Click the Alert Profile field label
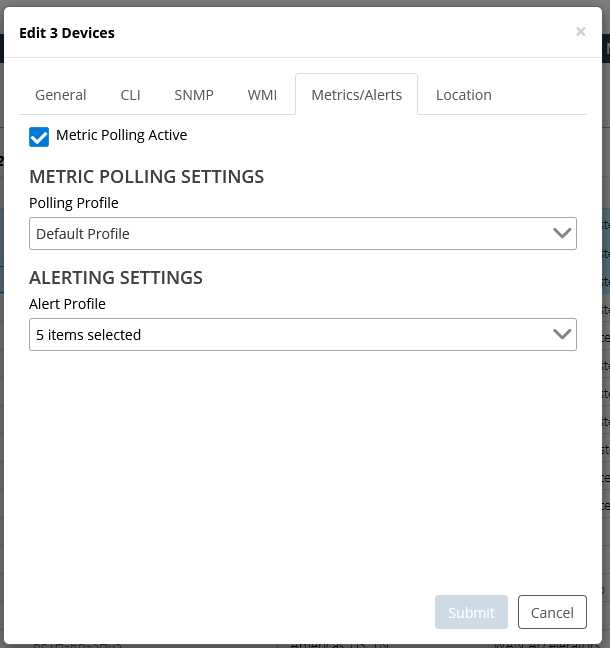Viewport: 610px width, 648px height. (67, 304)
